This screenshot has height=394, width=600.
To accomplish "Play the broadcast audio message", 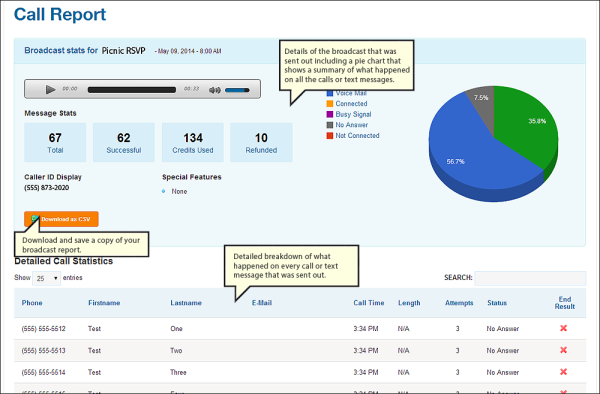I will coord(50,90).
